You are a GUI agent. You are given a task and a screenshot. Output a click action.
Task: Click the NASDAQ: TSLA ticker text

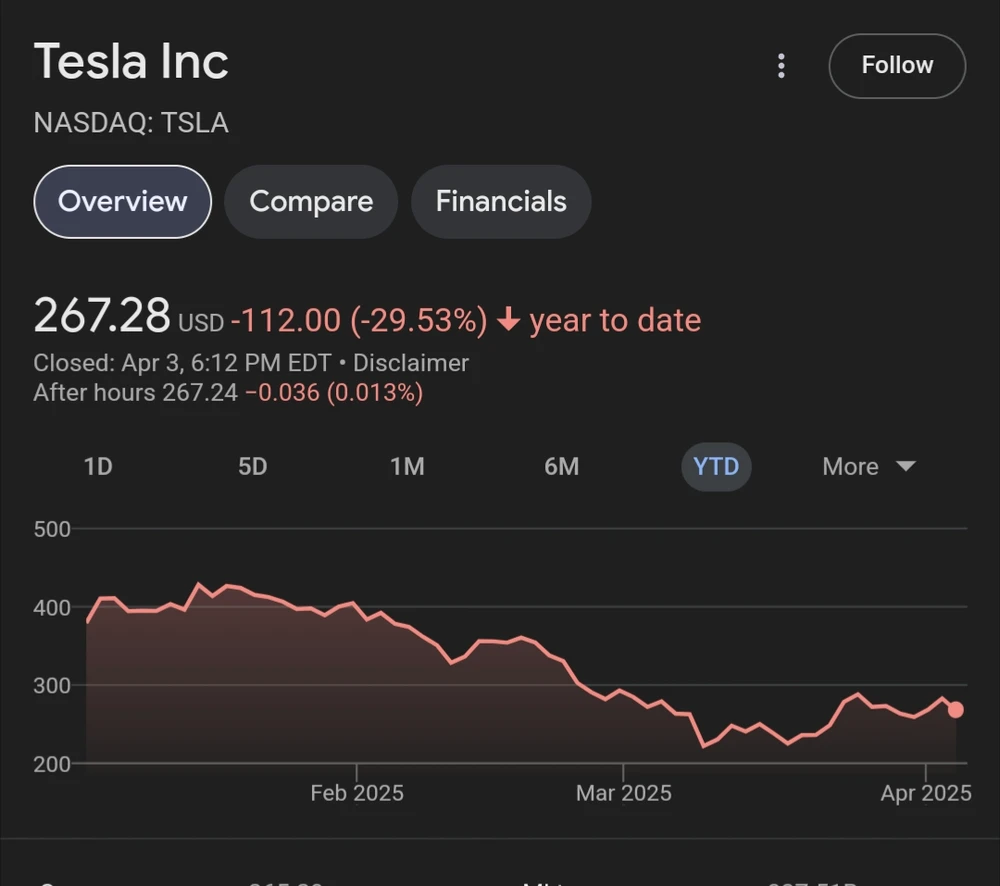(131, 123)
